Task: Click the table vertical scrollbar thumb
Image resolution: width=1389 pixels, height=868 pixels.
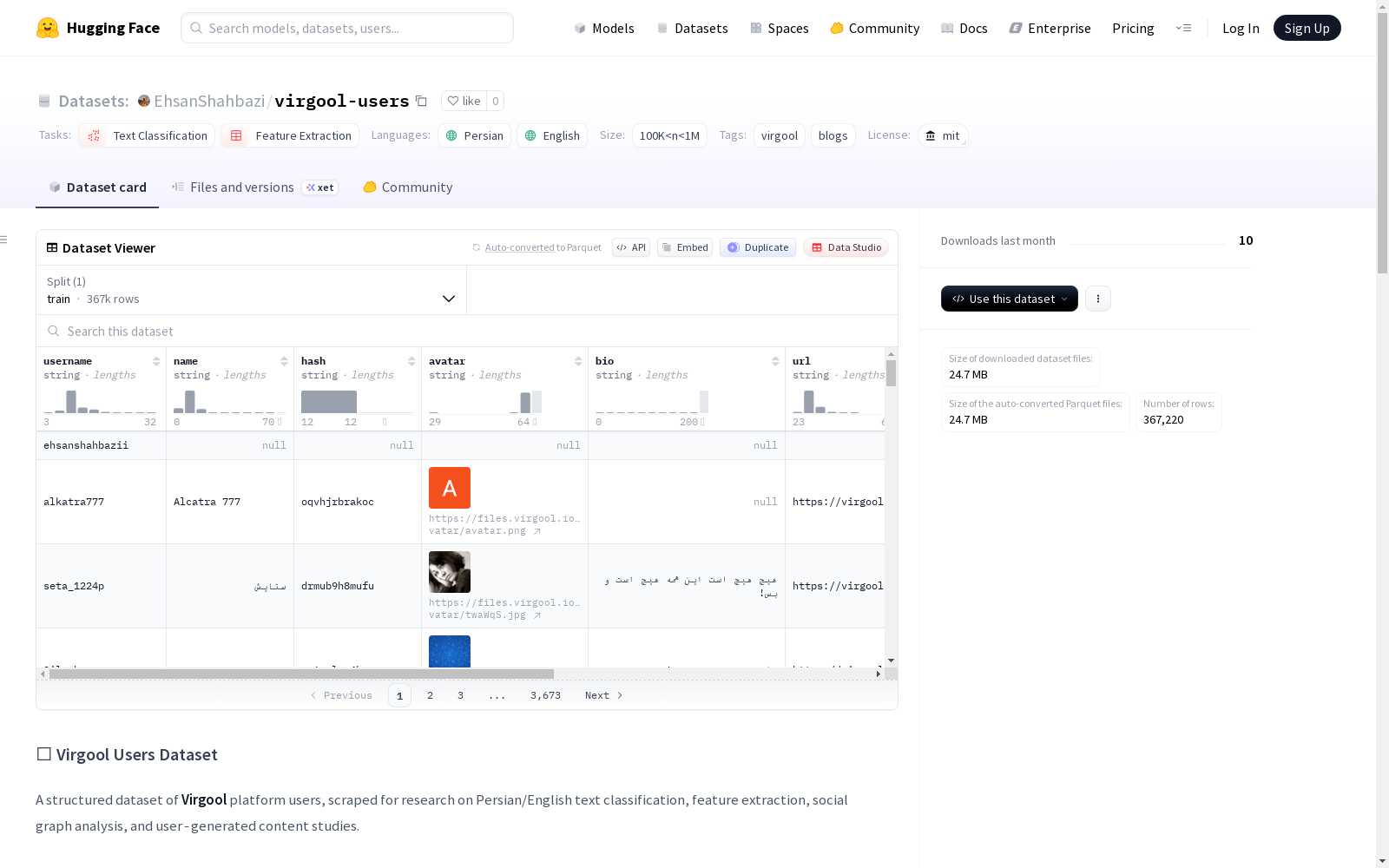Action: [x=891, y=373]
